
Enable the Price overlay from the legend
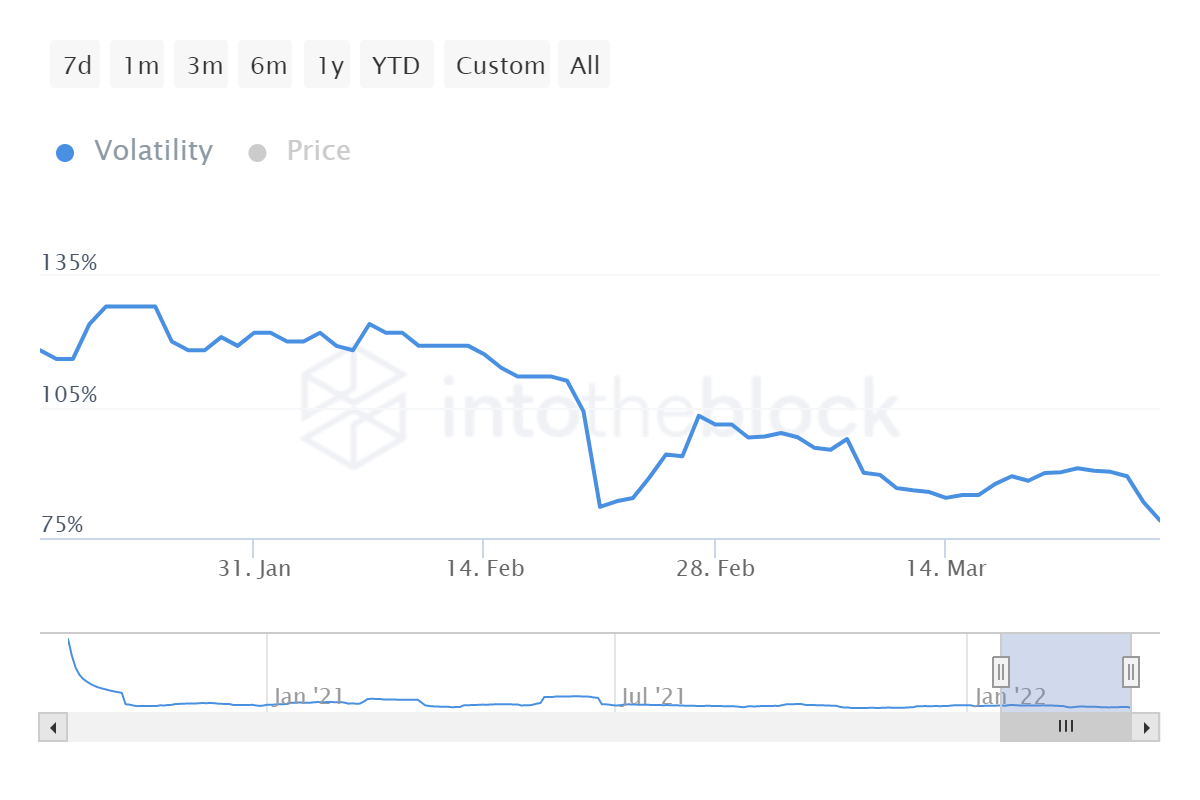click(318, 151)
